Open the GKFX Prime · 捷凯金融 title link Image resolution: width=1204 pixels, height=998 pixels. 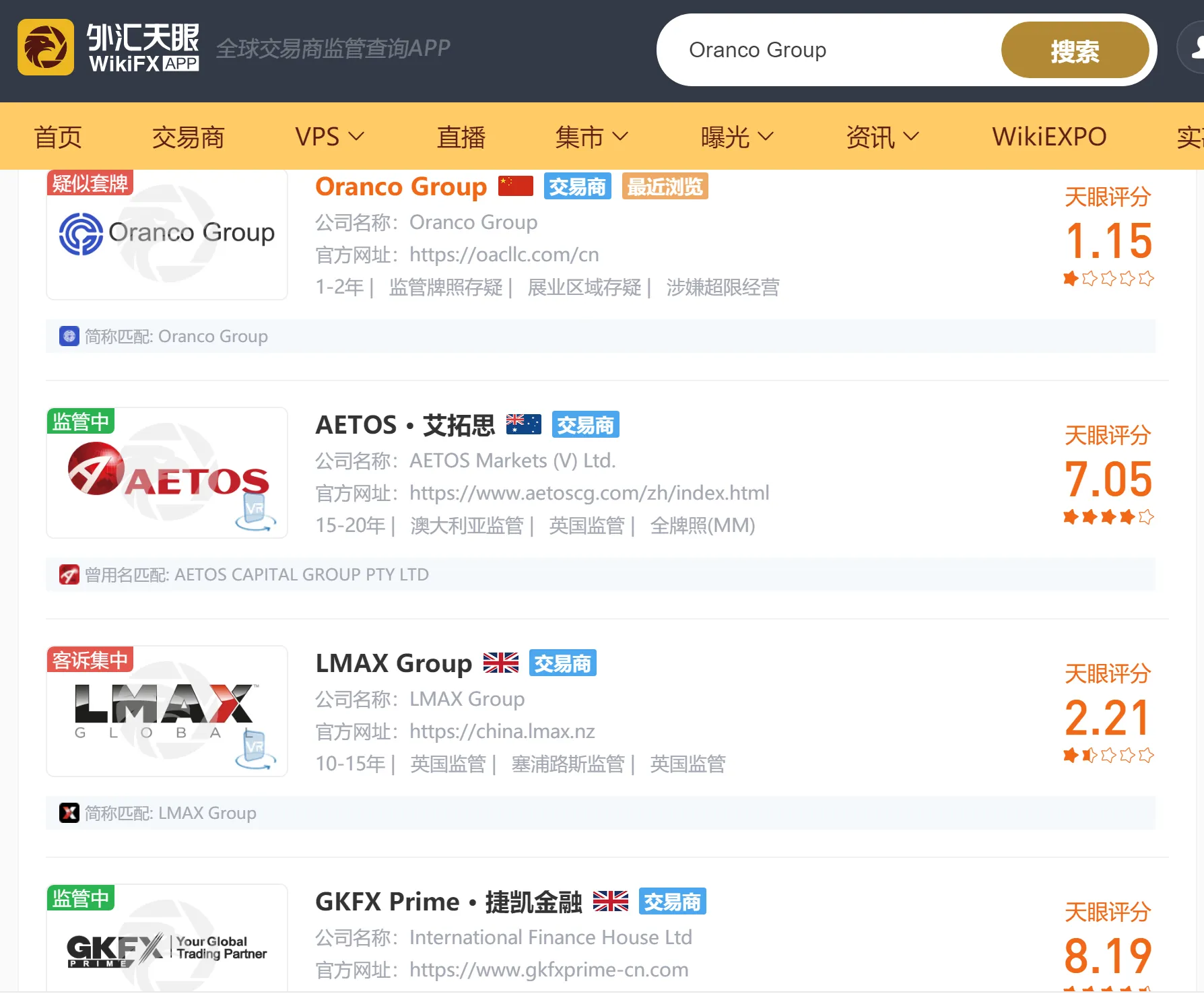tap(448, 902)
